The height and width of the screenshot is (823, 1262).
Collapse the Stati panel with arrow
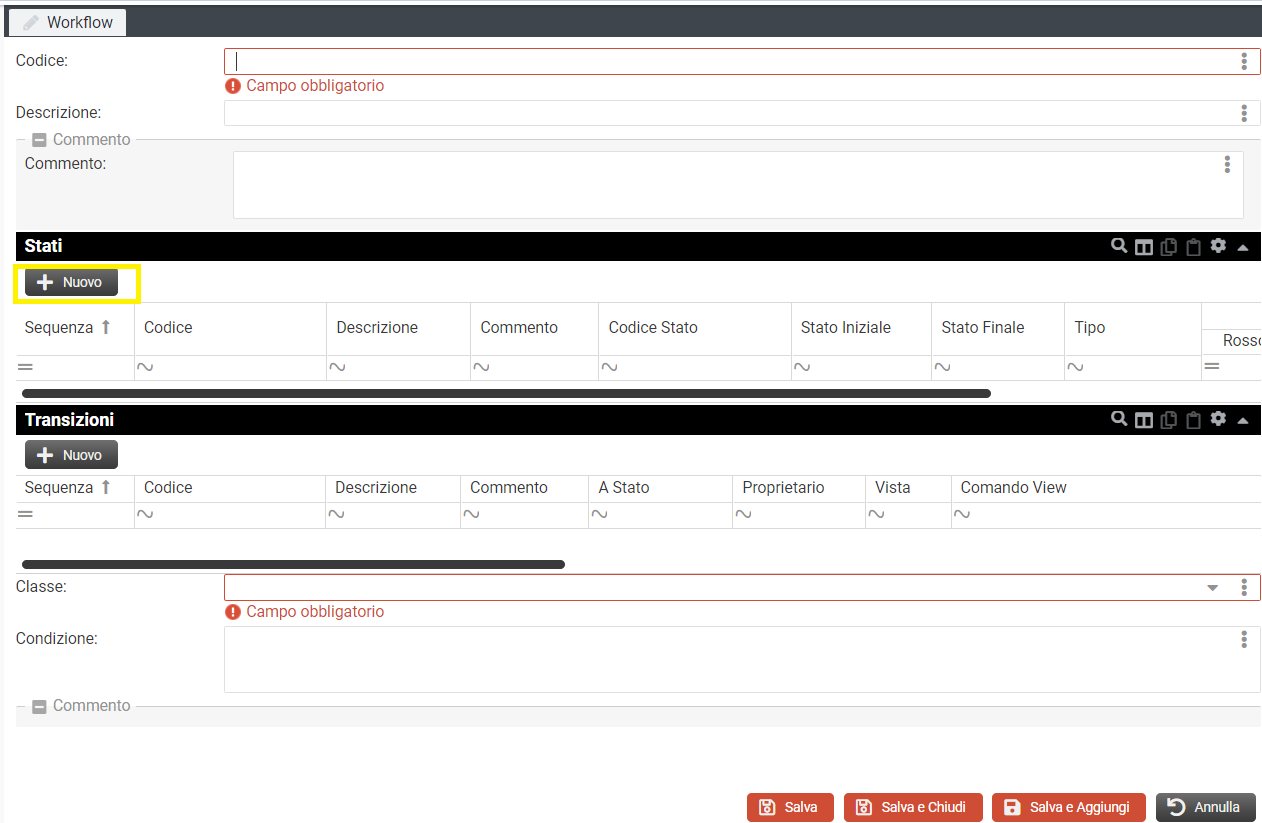[x=1243, y=247]
